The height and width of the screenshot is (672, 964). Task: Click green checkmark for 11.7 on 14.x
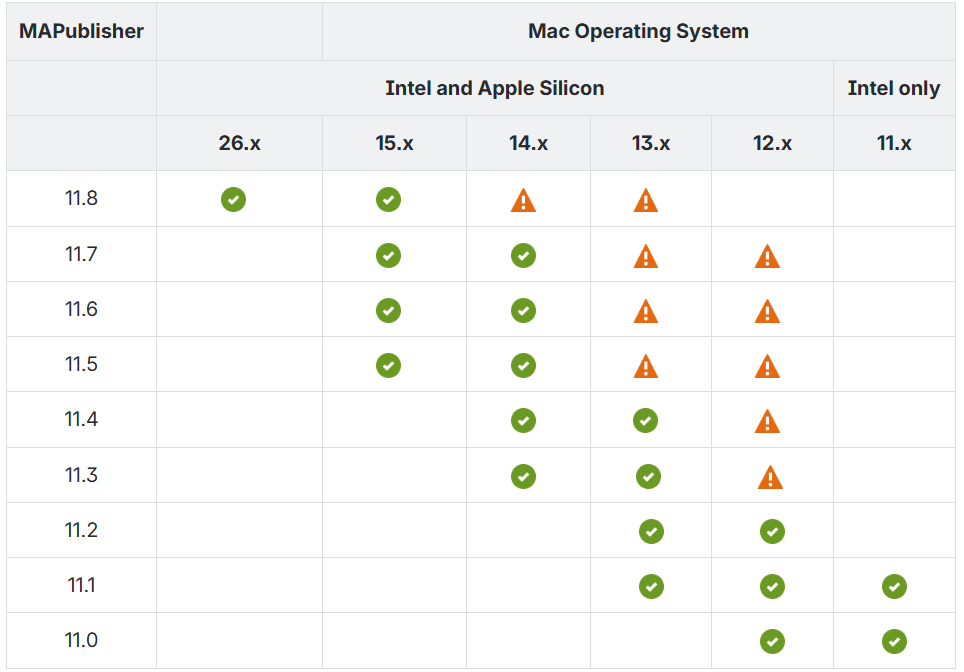(x=523, y=256)
